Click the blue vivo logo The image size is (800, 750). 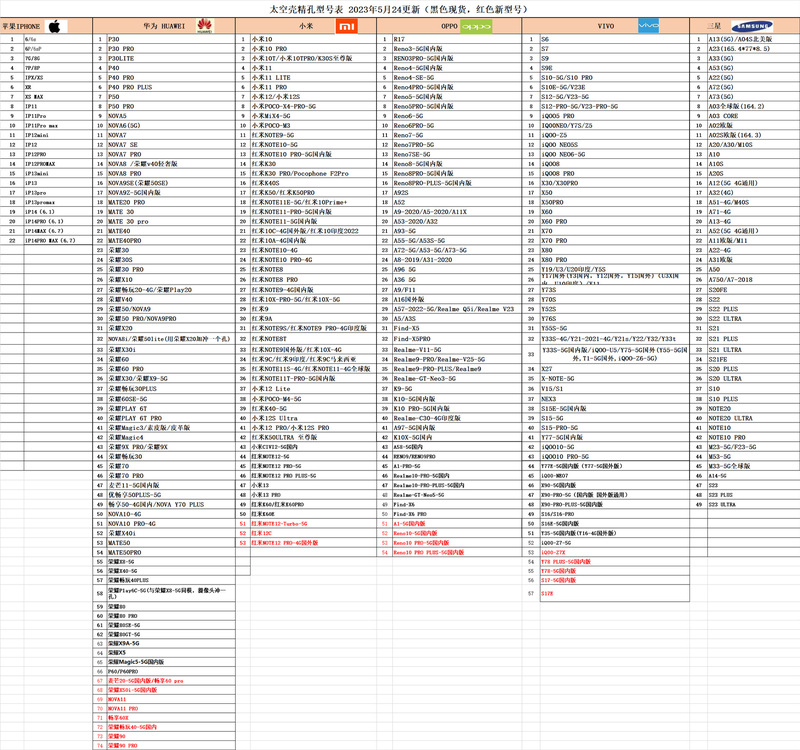(648, 26)
